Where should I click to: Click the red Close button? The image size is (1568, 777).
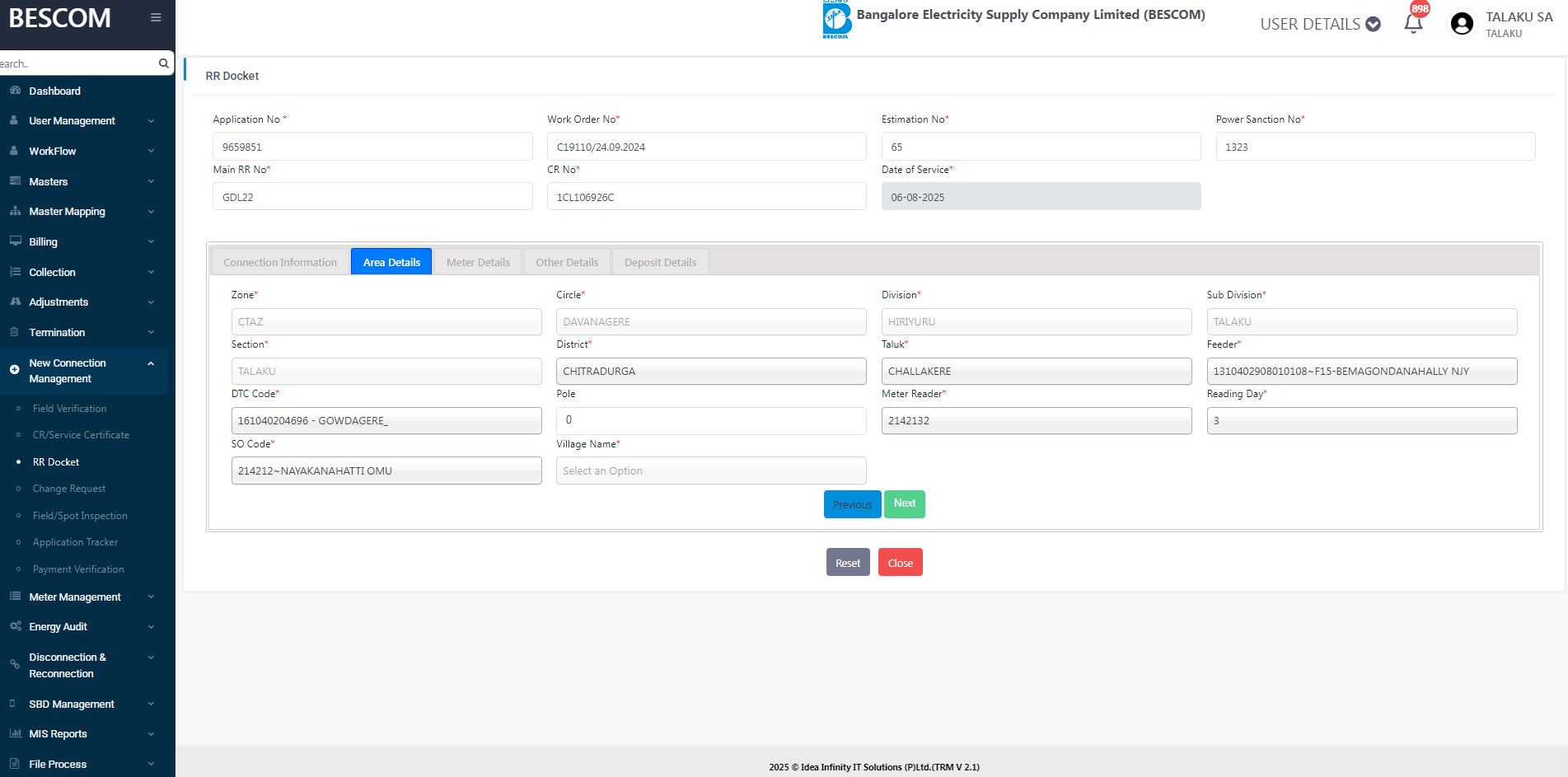click(900, 563)
